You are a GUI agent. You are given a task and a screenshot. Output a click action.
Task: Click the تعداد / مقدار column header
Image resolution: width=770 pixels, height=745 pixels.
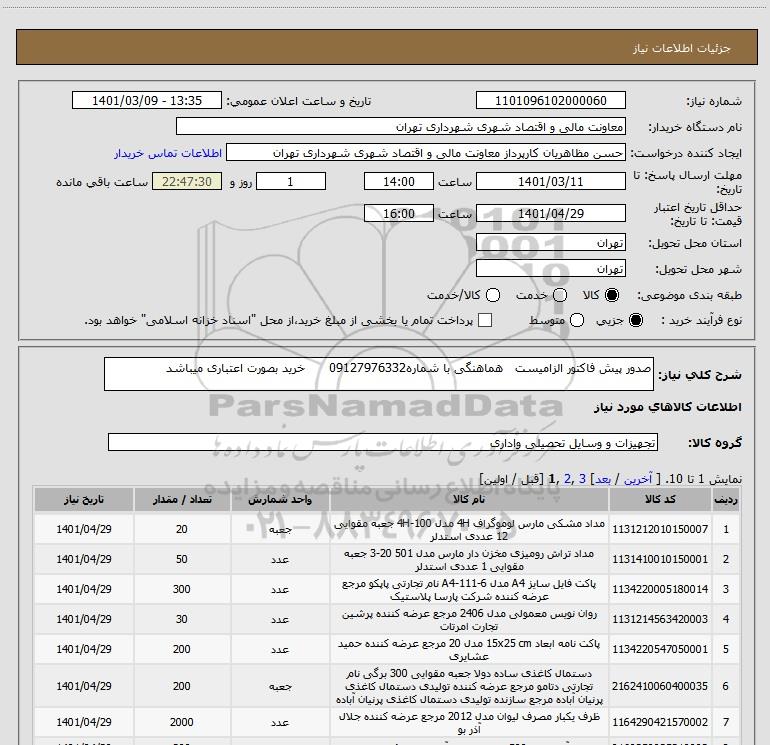point(182,499)
